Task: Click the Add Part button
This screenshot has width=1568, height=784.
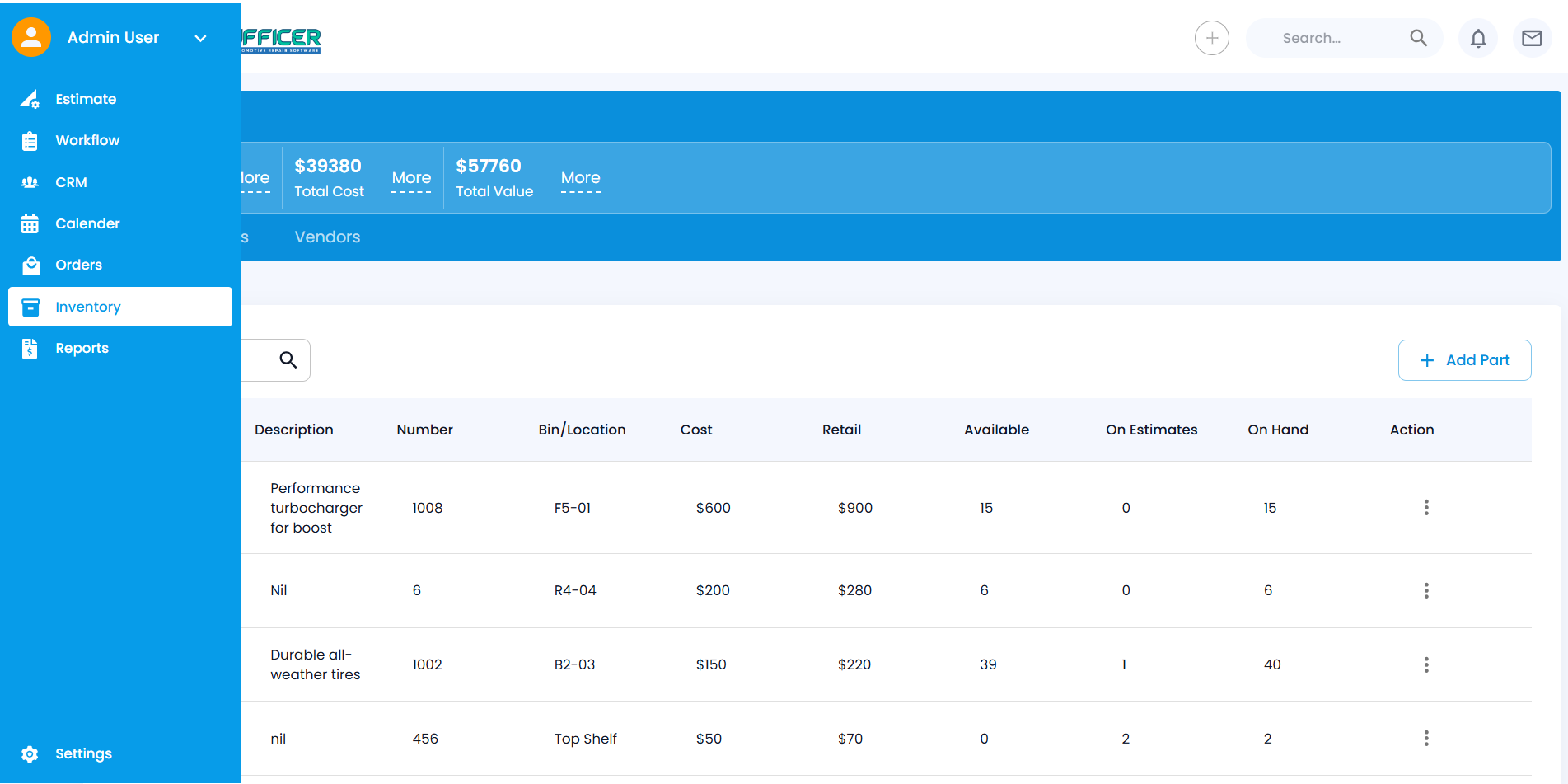Action: 1464,360
